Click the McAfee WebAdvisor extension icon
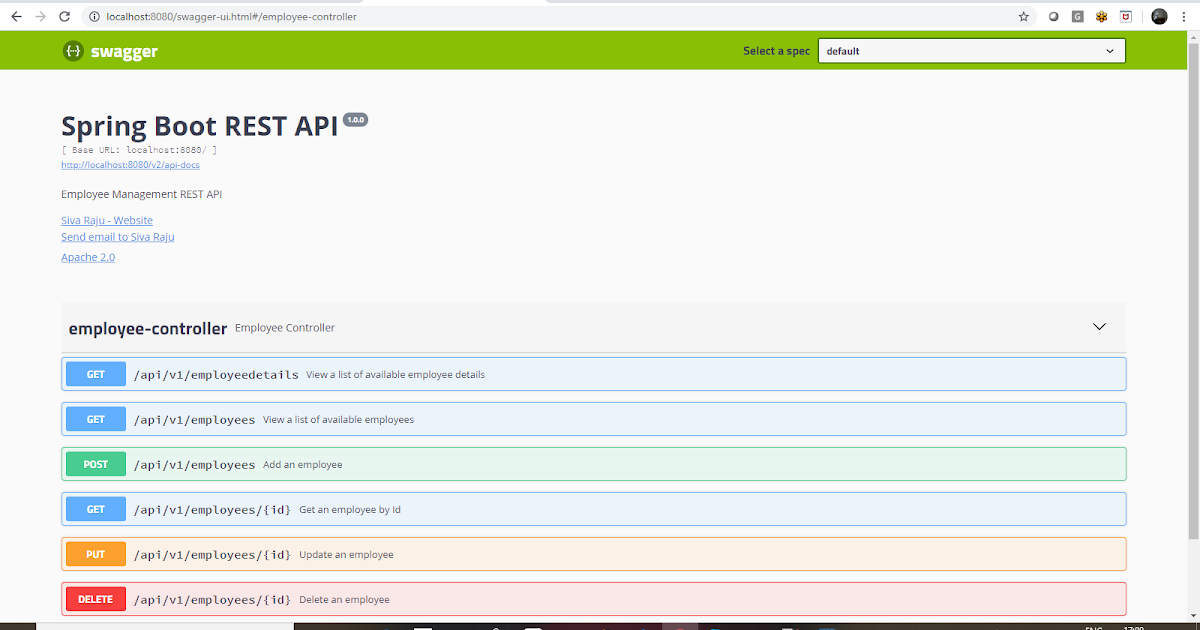 point(1126,16)
